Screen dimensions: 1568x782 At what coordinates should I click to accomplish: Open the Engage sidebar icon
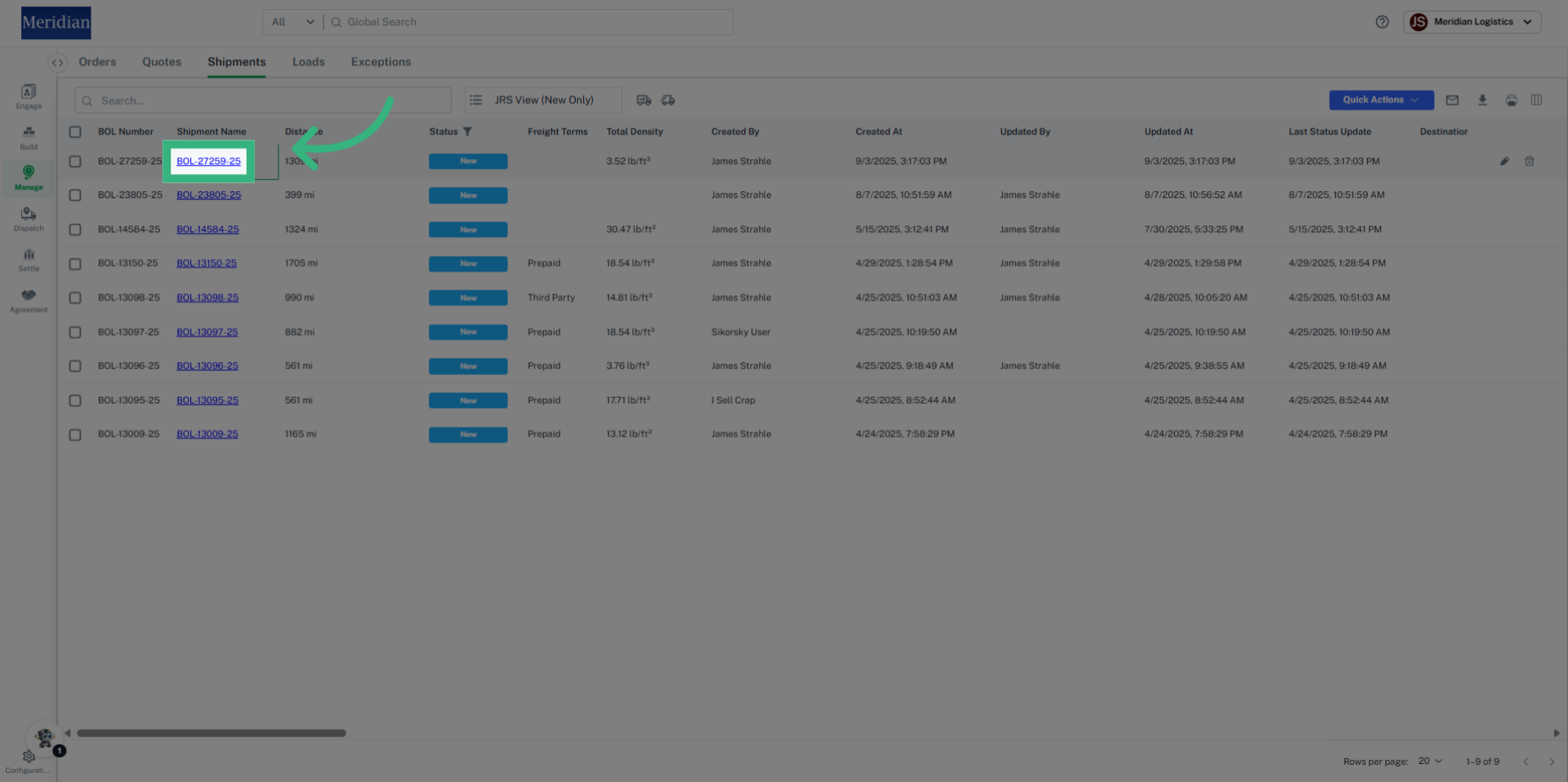click(29, 96)
